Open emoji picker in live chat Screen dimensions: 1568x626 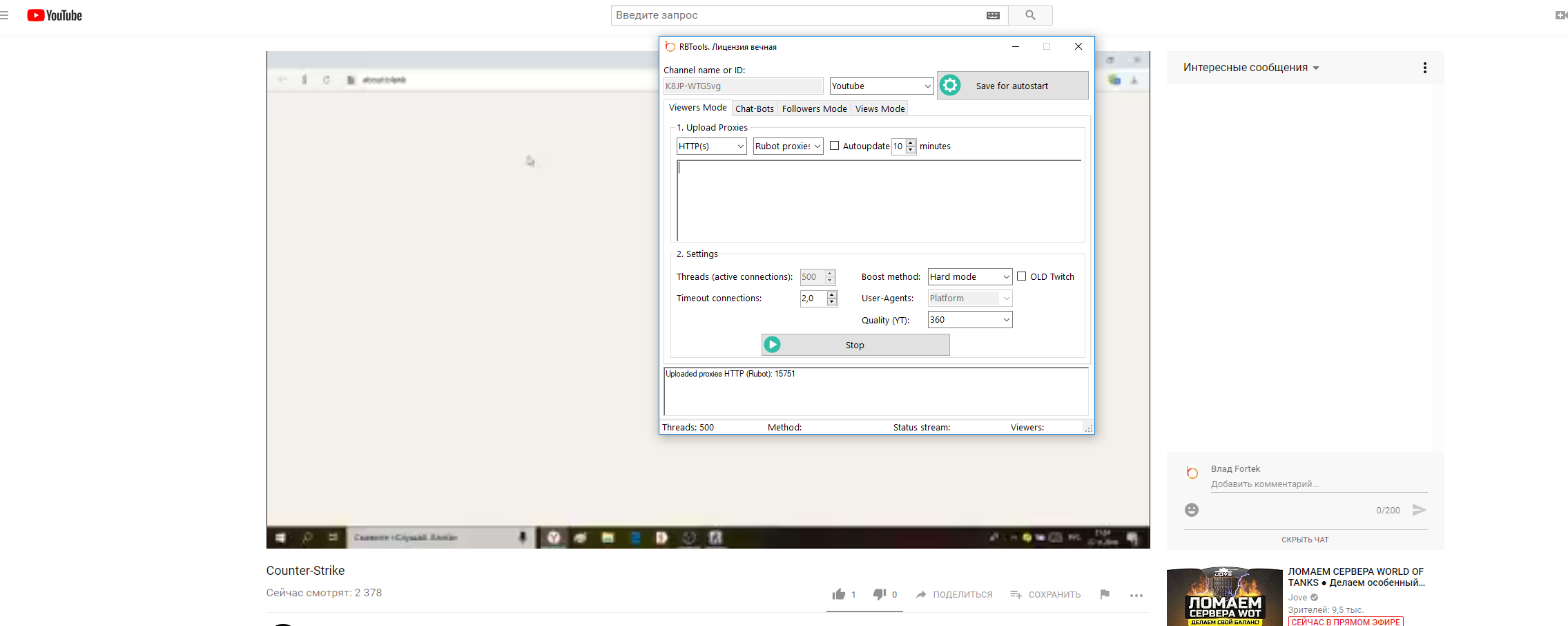point(1192,510)
